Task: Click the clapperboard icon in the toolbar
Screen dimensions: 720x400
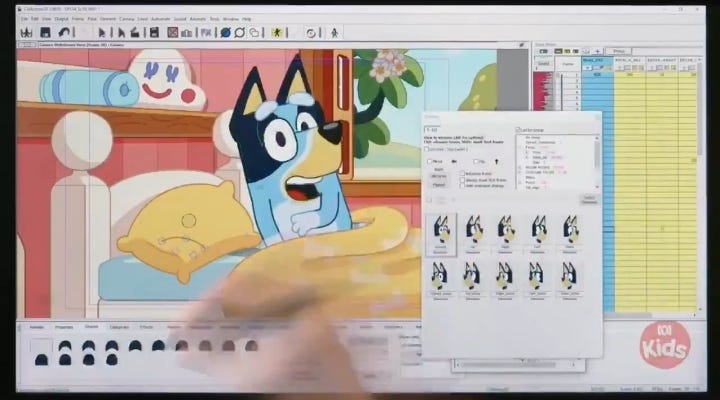Action: 135,33
